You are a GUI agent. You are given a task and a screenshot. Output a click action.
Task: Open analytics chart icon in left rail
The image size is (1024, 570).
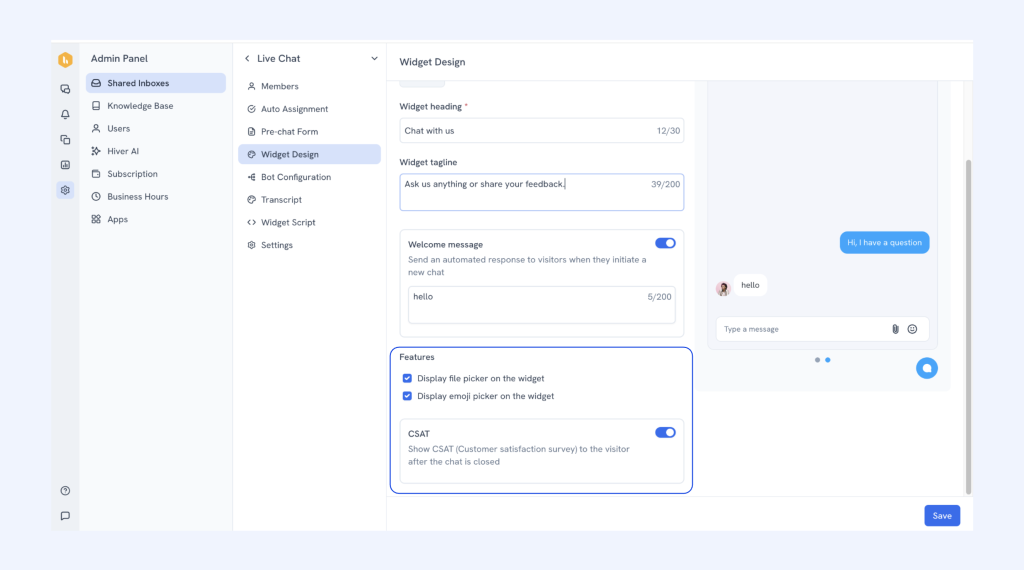coord(65,165)
